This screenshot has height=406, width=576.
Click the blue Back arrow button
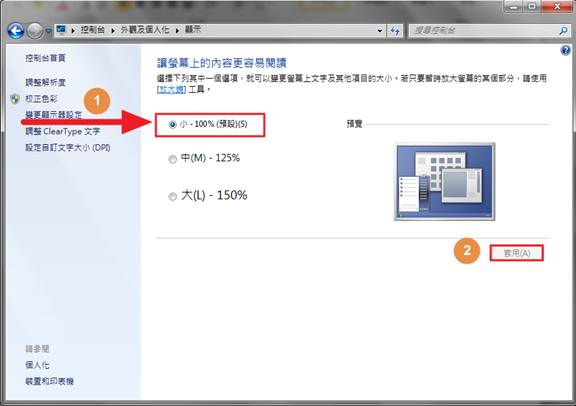point(16,31)
